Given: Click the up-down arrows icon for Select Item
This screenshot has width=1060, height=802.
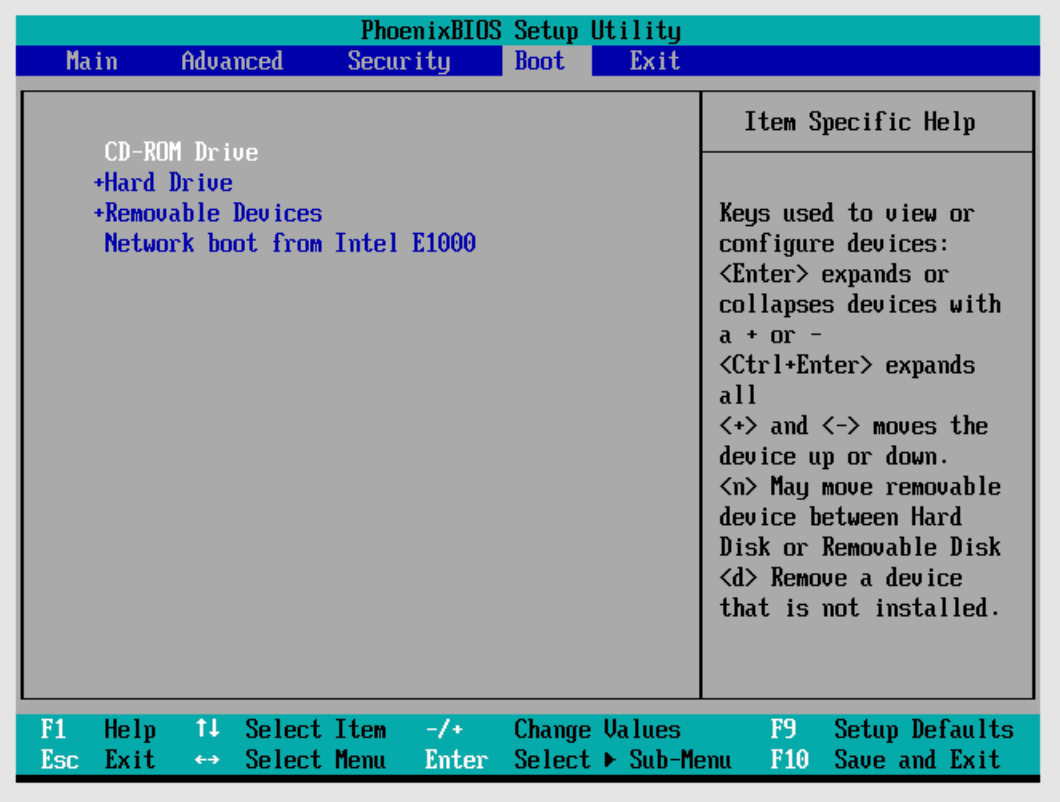Looking at the screenshot, I should tap(207, 730).
